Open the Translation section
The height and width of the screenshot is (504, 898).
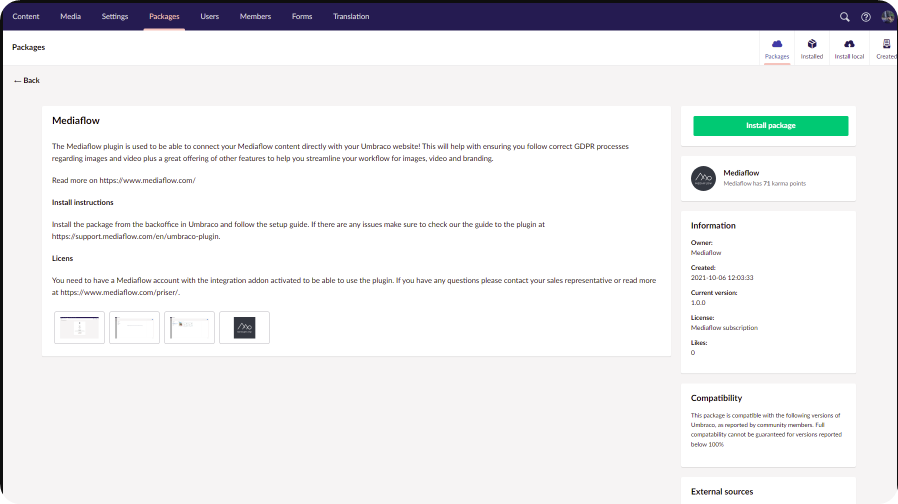point(351,17)
